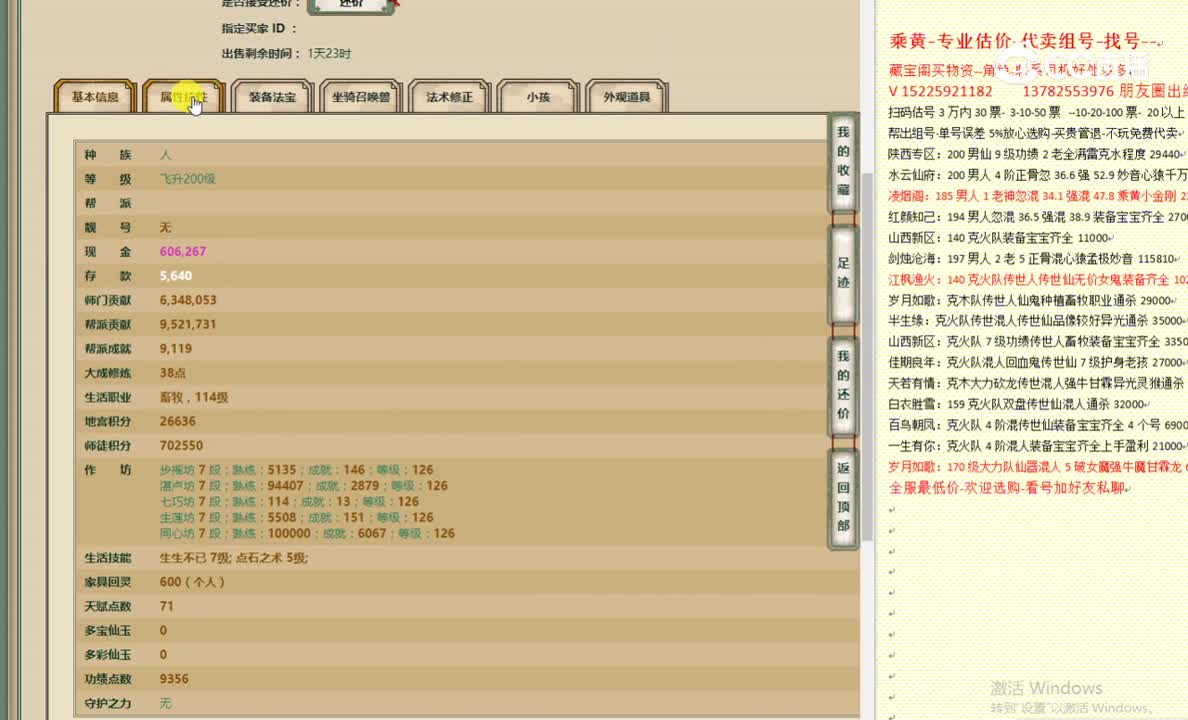The height and width of the screenshot is (720, 1188).
Task: Click the red 全服最低价 line in the document
Action: [1009, 487]
